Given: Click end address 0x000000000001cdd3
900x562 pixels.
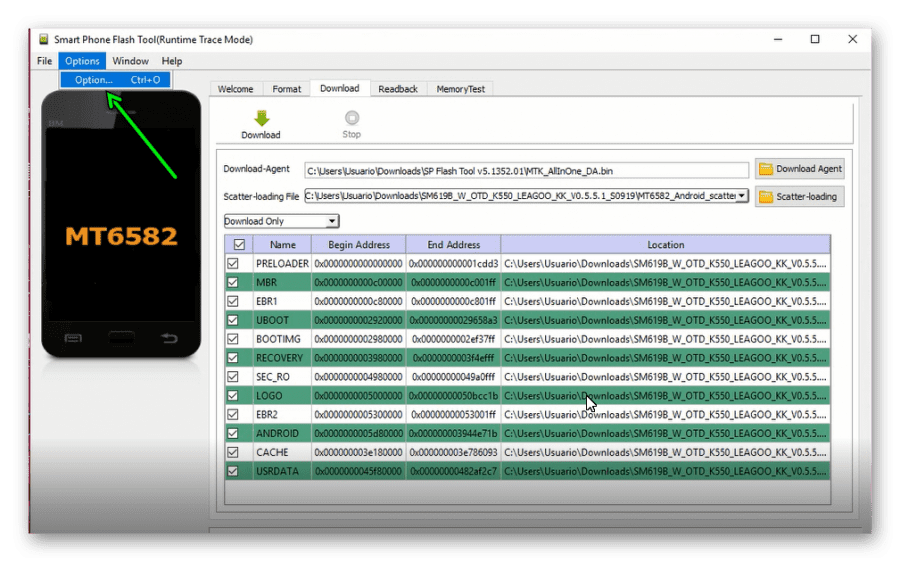Looking at the screenshot, I should [453, 263].
